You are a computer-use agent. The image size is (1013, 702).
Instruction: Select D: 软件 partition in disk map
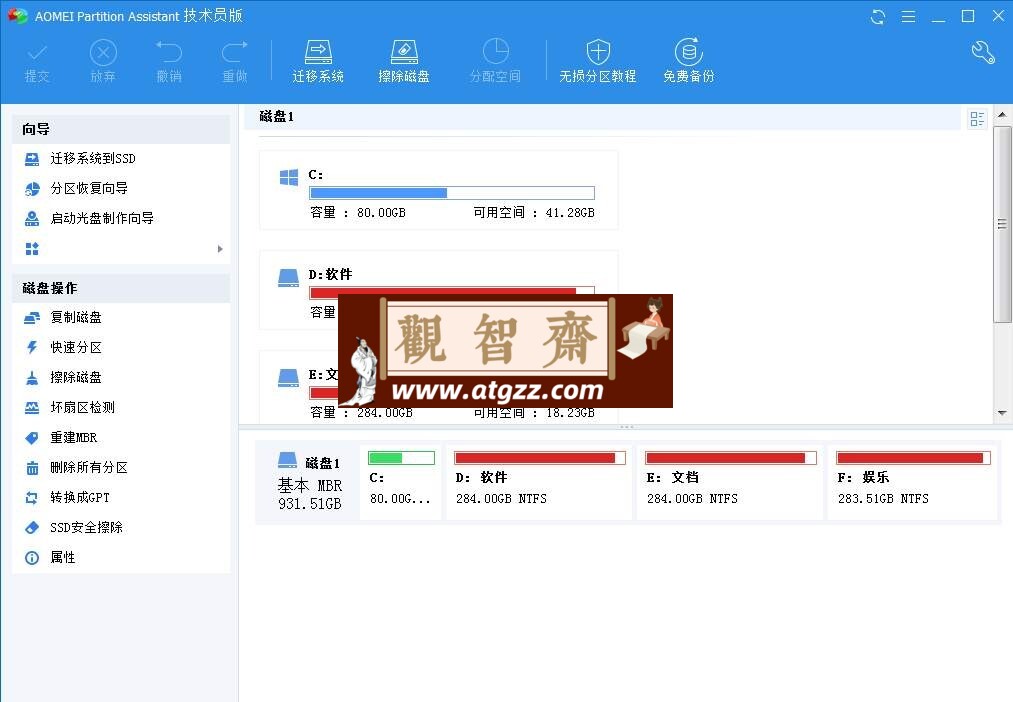pyautogui.click(x=539, y=482)
